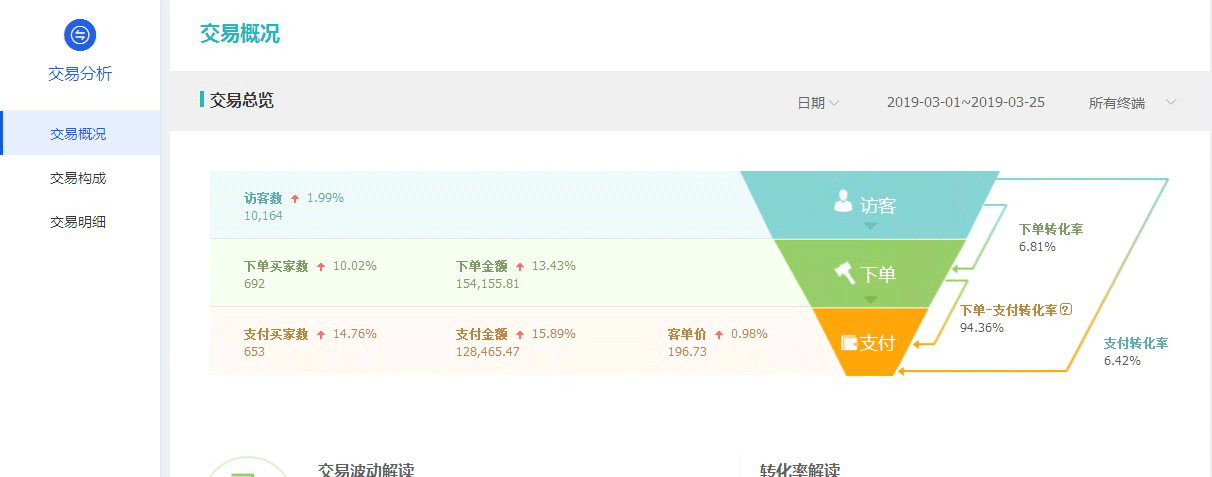Click the red up arrow beside 访客数
1212x477 pixels.
(295, 199)
